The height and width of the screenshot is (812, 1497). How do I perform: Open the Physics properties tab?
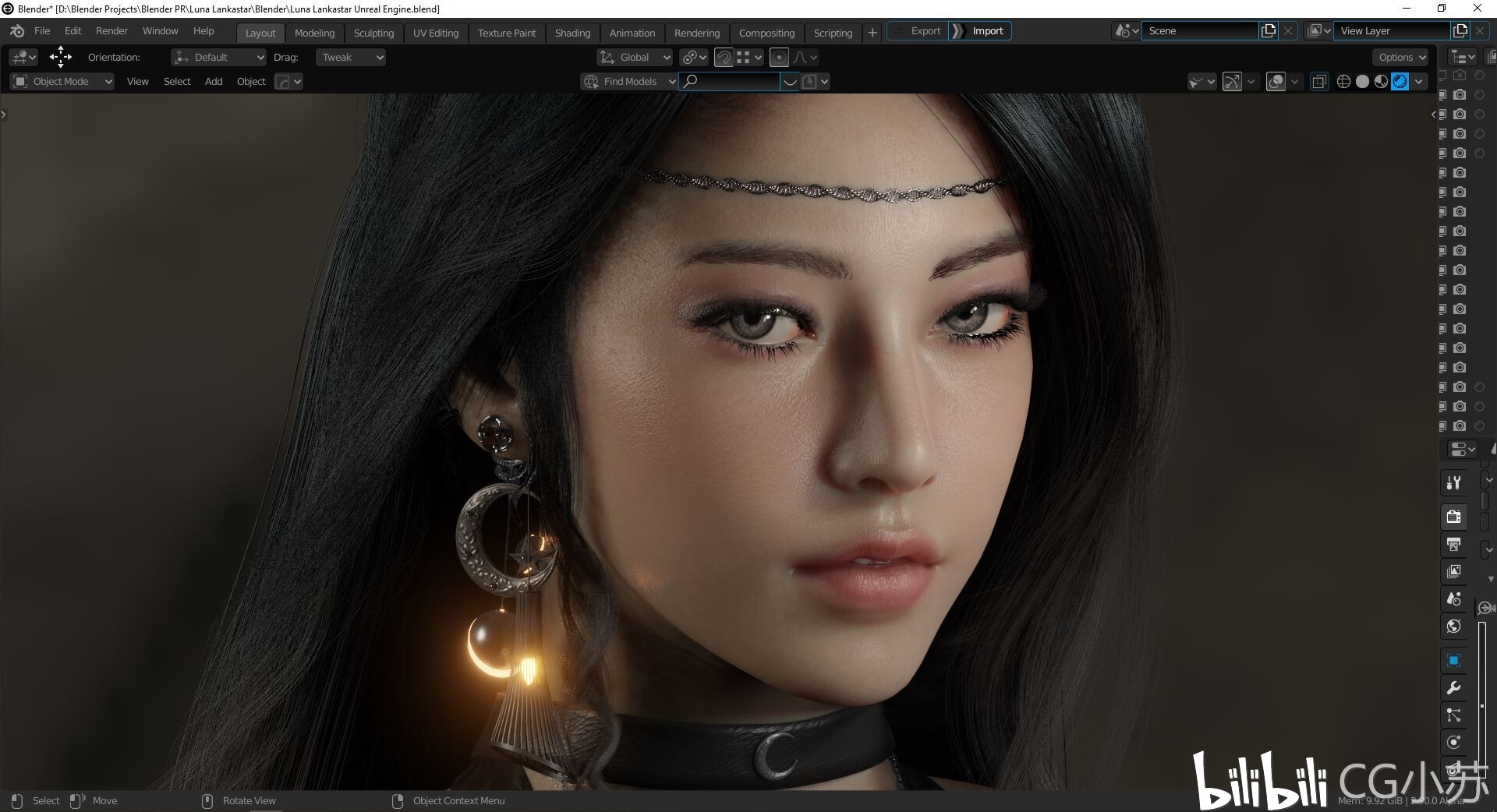pos(1453,742)
